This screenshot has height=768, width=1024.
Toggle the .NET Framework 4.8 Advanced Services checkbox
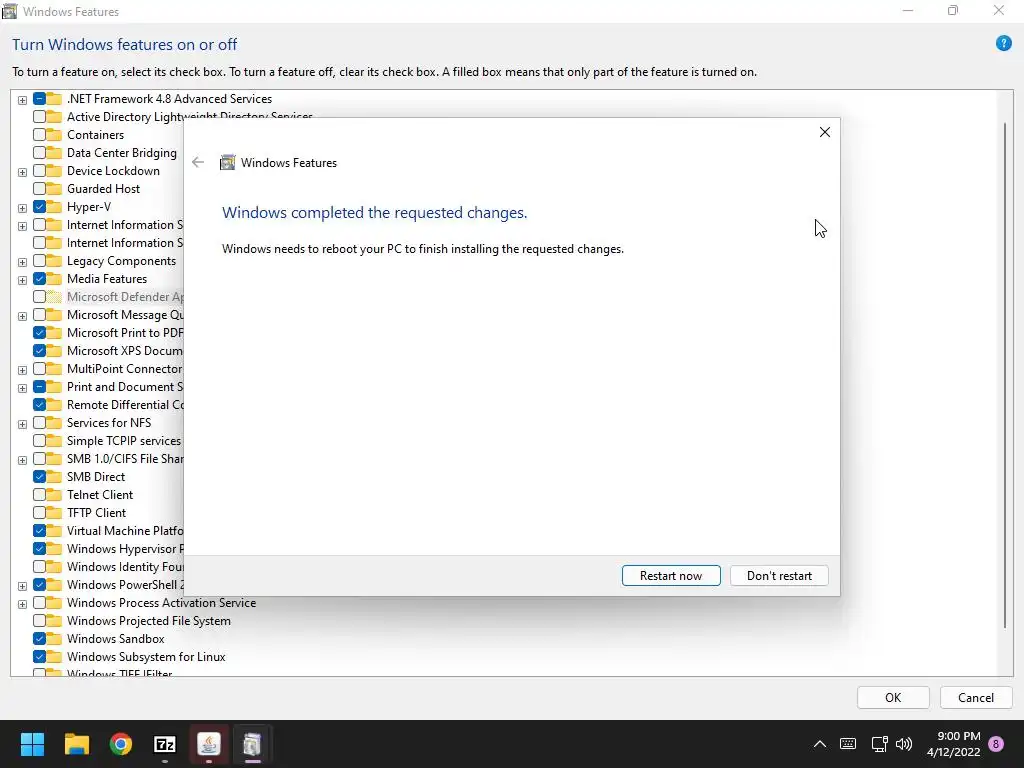(39, 99)
